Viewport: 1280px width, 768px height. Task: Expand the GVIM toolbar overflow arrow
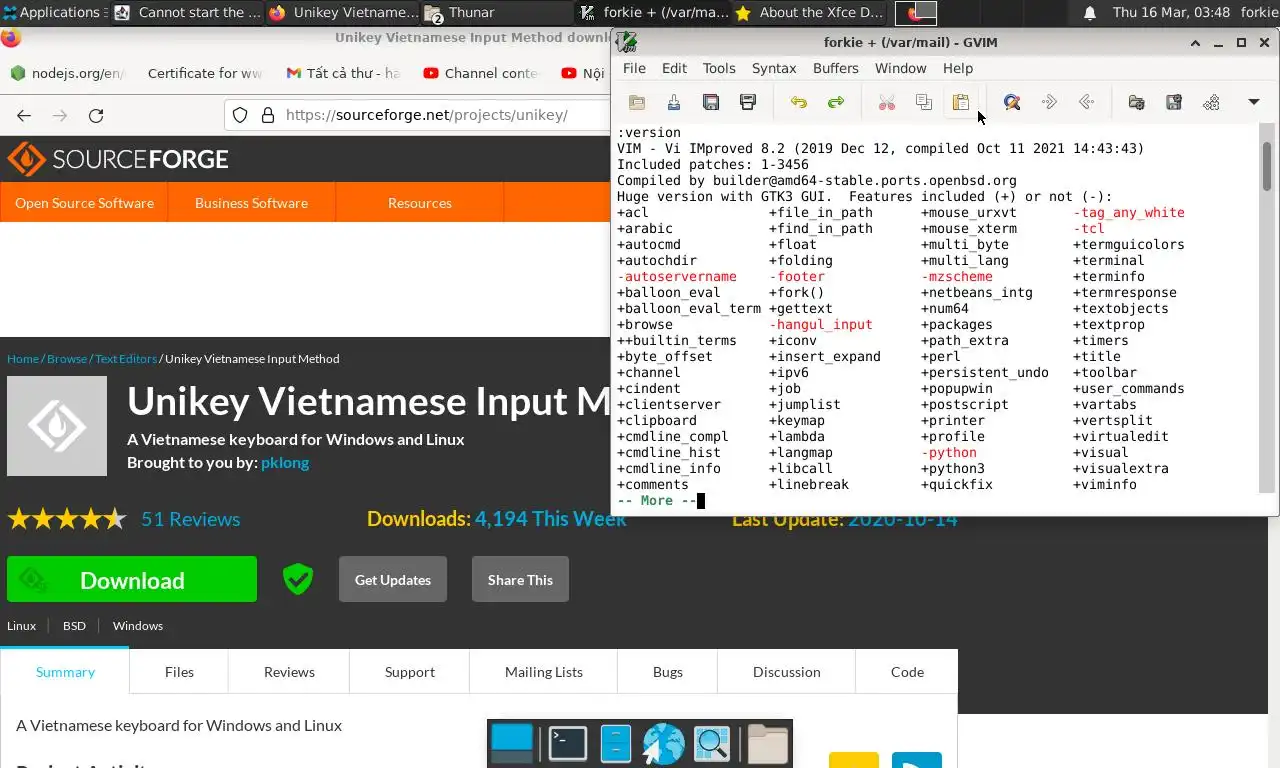click(1254, 102)
